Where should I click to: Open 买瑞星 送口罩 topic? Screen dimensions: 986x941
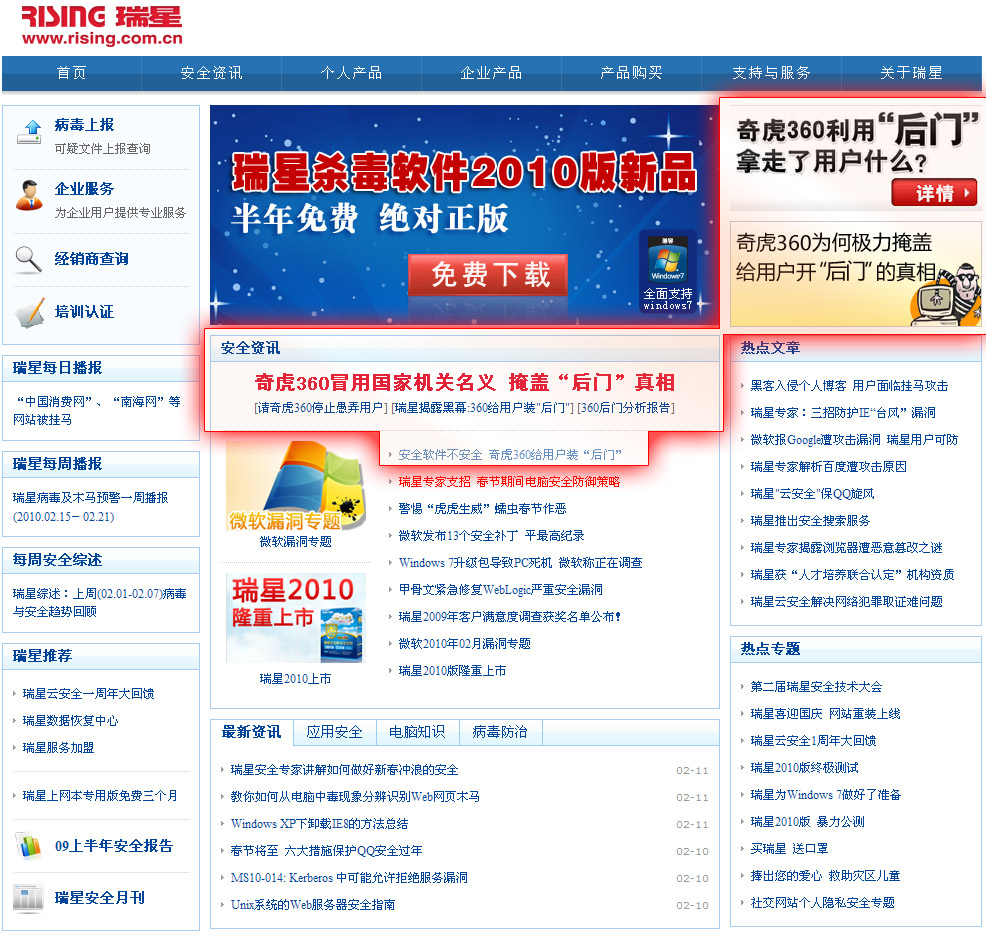(x=789, y=849)
